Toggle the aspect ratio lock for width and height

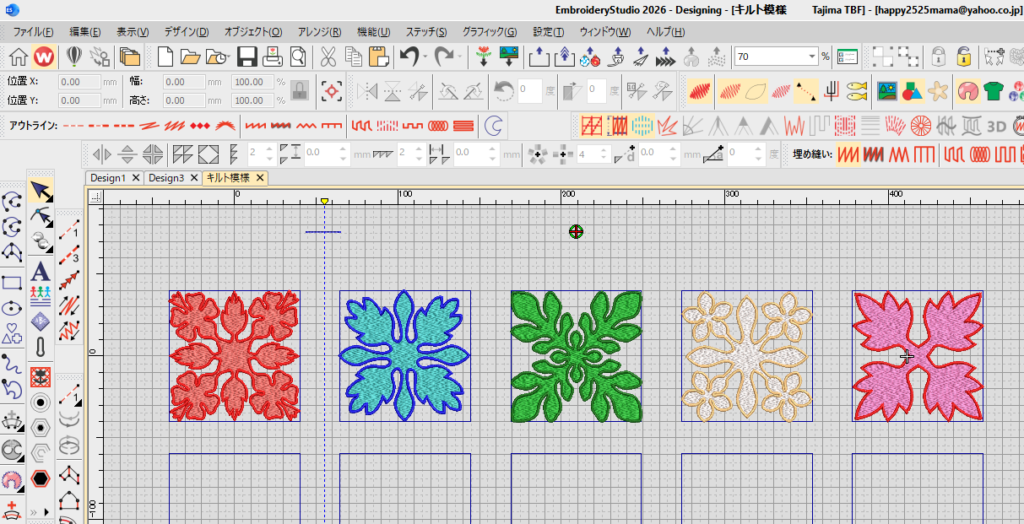click(299, 91)
